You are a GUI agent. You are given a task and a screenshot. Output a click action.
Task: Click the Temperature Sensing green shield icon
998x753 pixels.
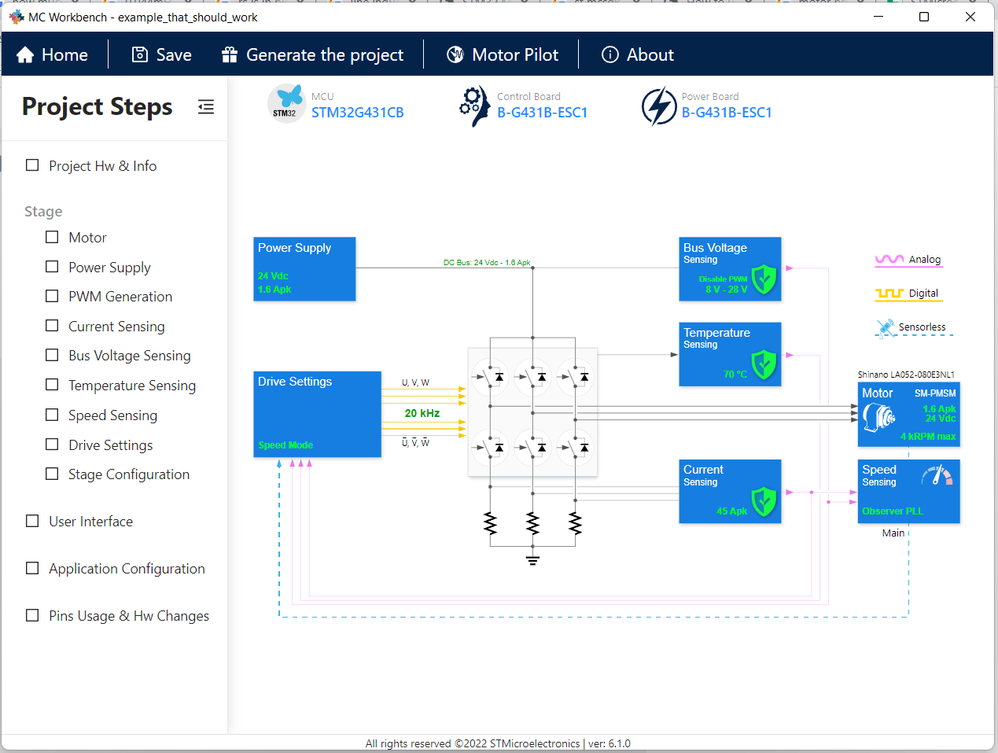764,365
